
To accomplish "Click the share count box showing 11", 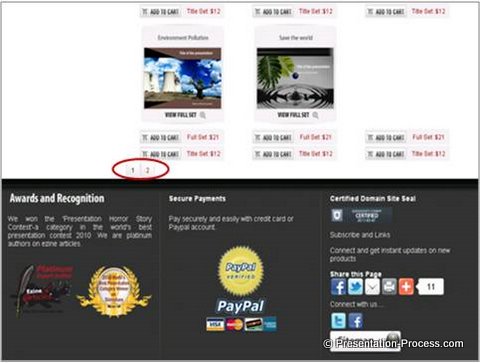I will 431,287.
